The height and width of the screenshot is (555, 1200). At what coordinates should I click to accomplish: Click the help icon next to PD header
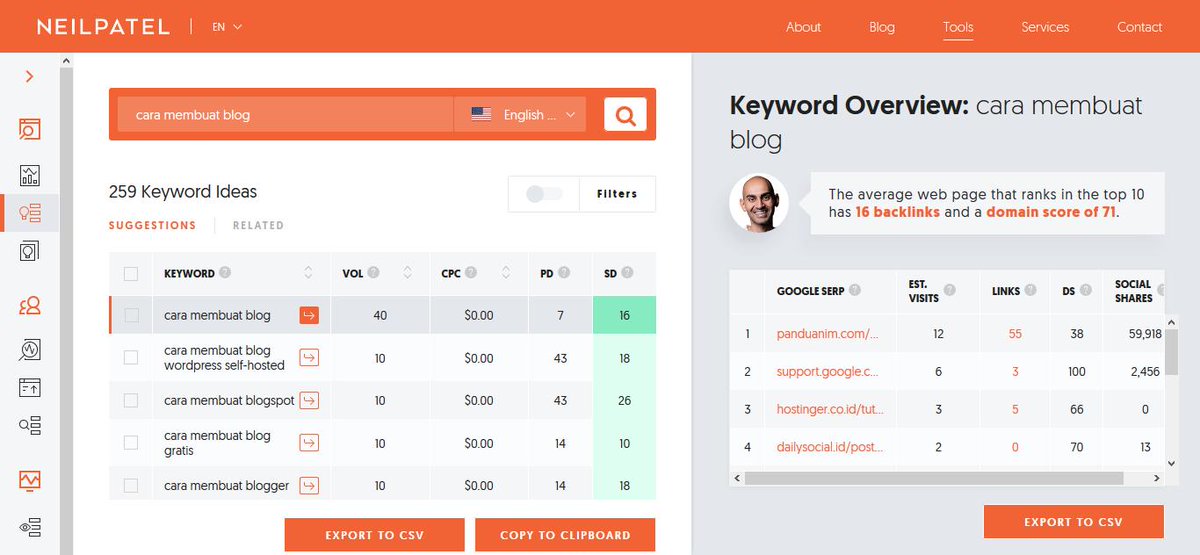point(565,273)
